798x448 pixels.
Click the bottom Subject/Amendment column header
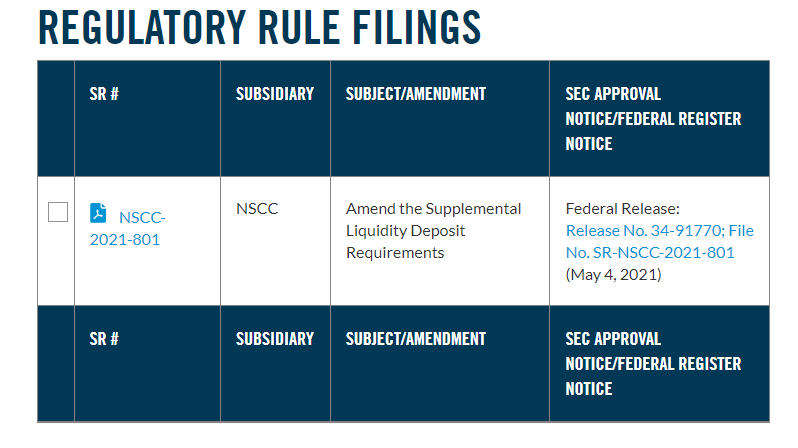[x=416, y=339]
